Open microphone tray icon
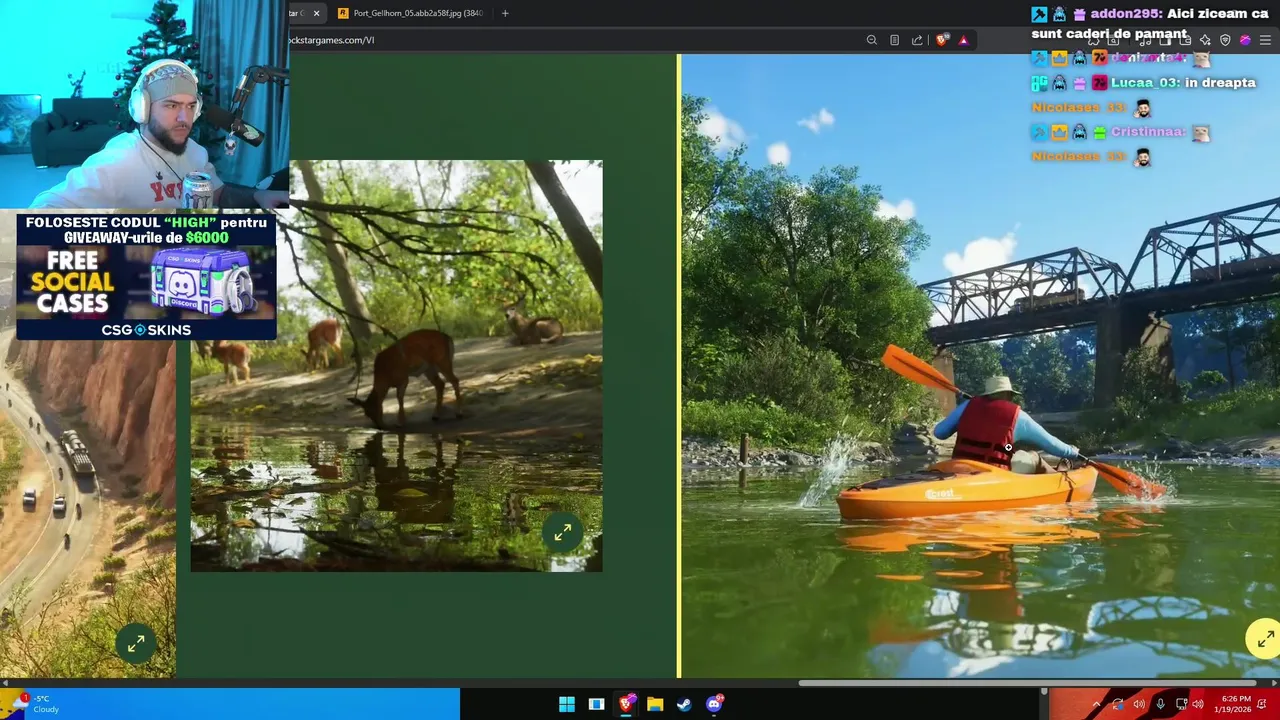1280x720 pixels. pos(1160,704)
